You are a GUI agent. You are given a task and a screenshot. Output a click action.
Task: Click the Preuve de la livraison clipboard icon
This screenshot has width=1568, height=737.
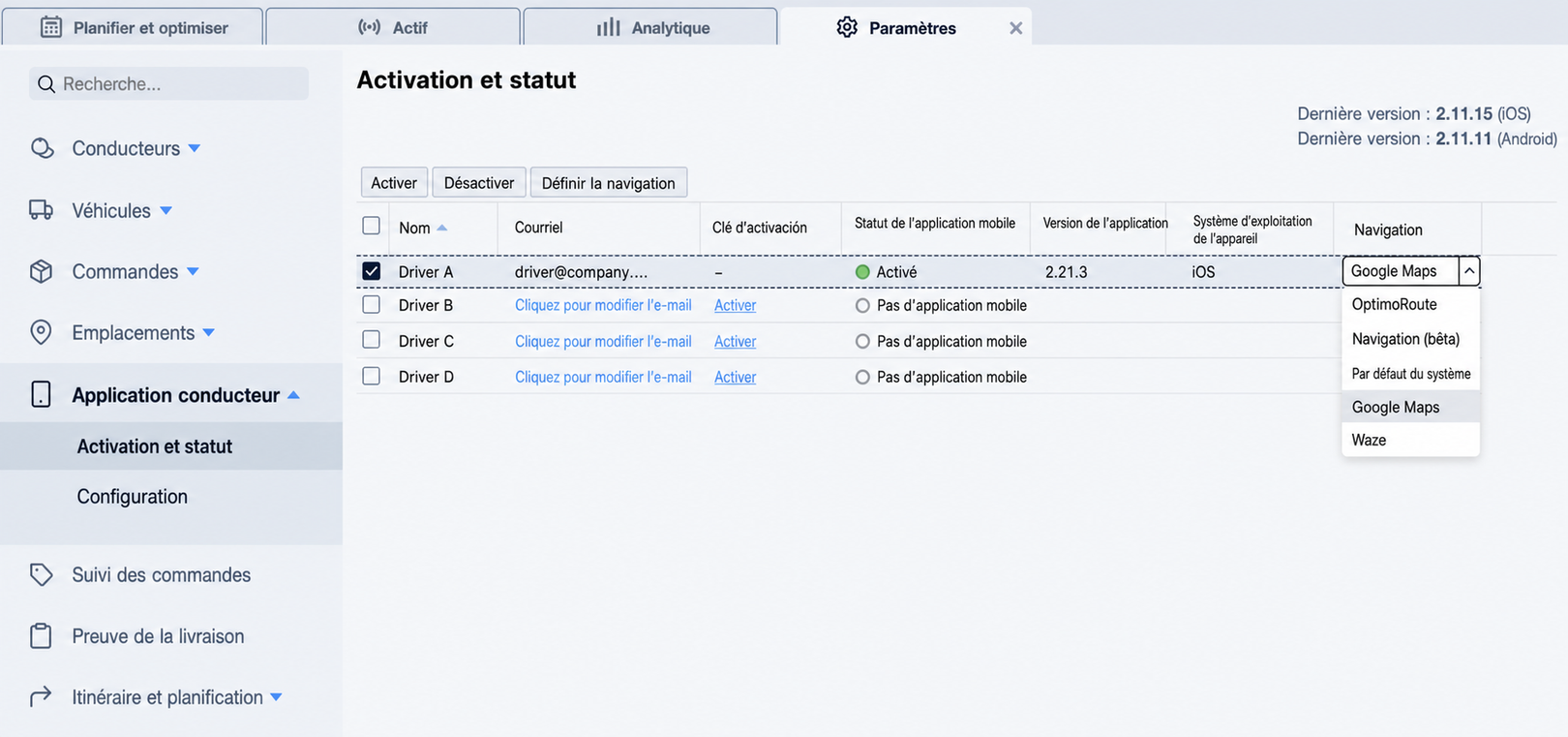[x=41, y=635]
